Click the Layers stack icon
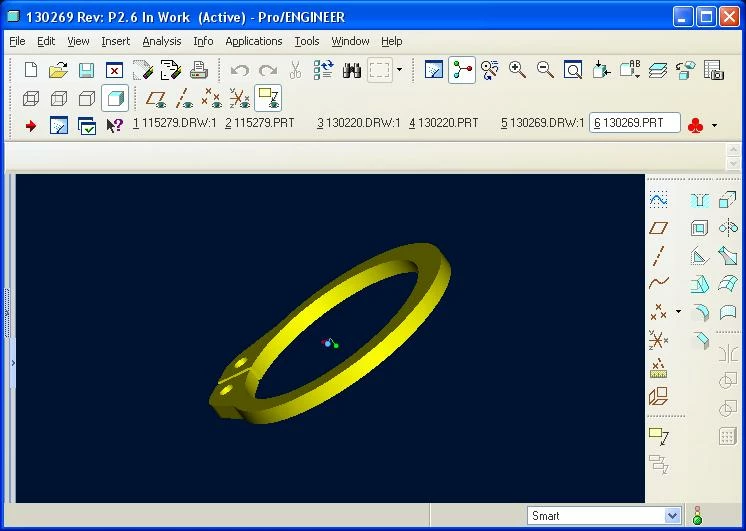The height and width of the screenshot is (531, 746). pos(658,70)
